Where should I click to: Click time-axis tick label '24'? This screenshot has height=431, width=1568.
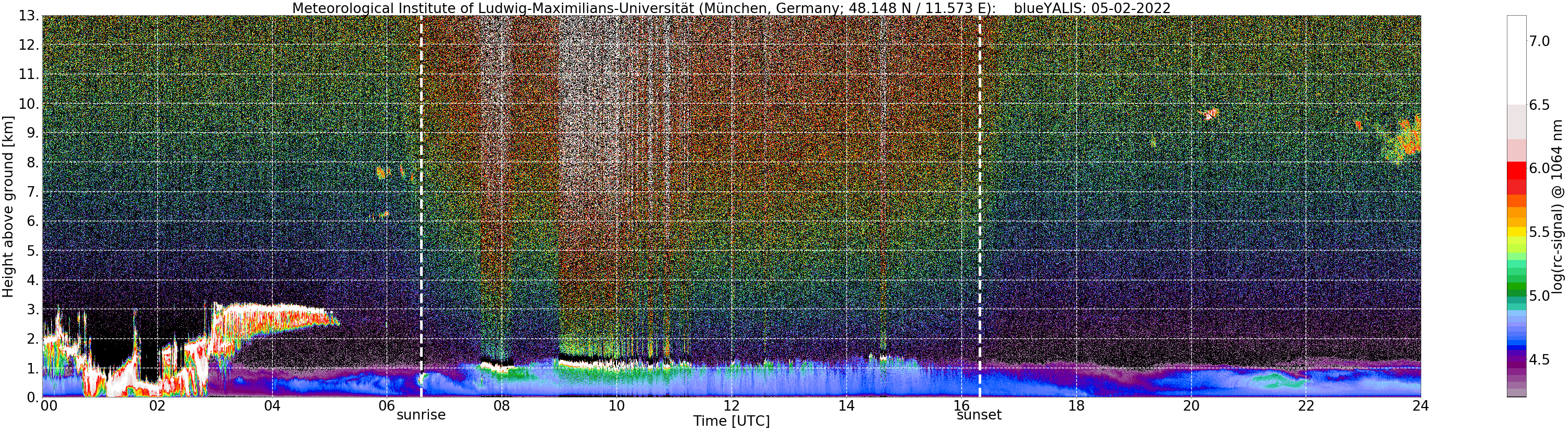[x=1421, y=406]
